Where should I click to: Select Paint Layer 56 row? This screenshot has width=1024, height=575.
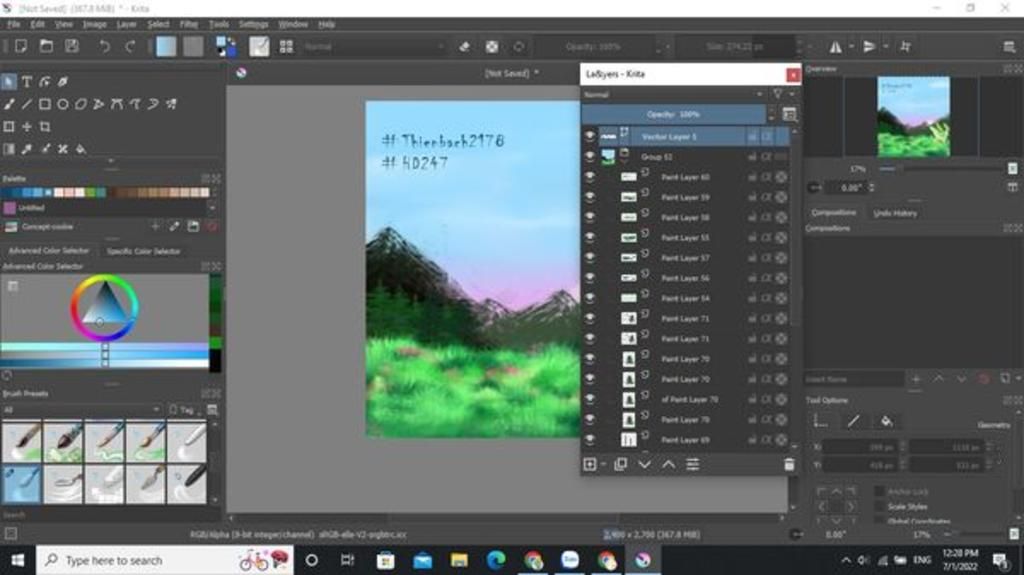[x=686, y=278]
